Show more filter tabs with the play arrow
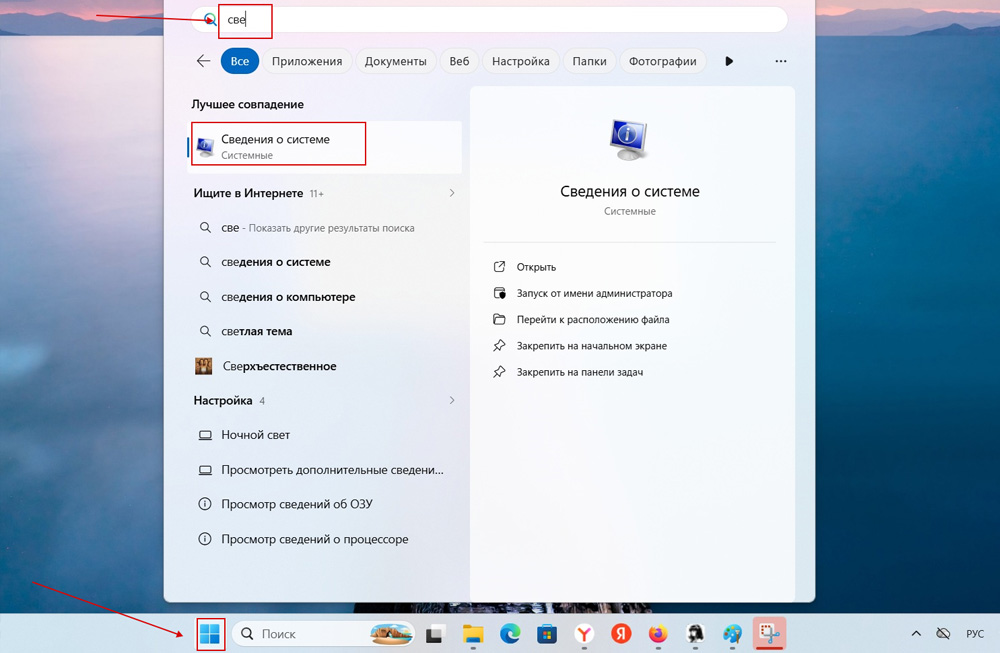The width and height of the screenshot is (1000, 653). (729, 61)
